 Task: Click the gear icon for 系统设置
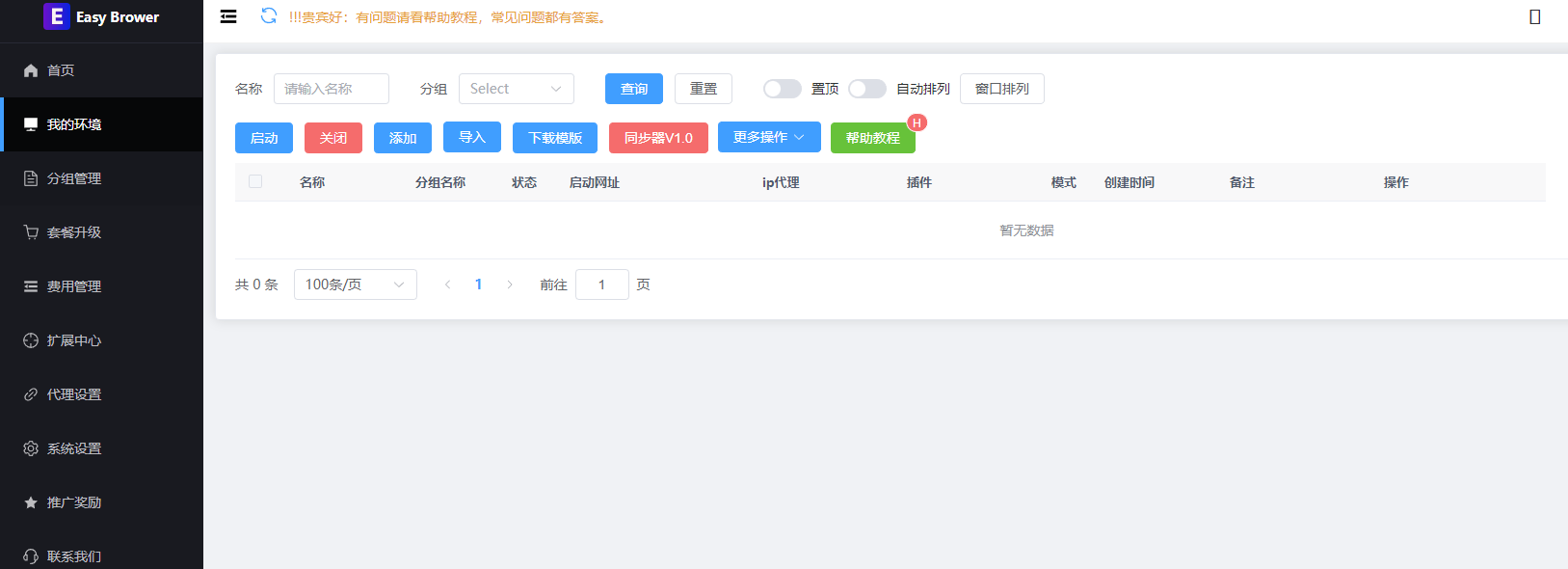click(x=31, y=448)
